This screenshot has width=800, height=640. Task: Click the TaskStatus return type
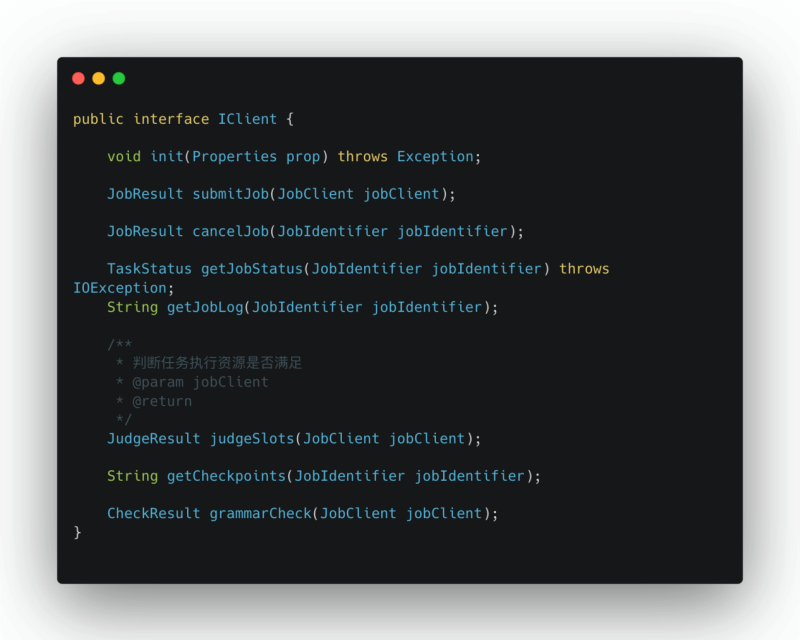tap(149, 268)
